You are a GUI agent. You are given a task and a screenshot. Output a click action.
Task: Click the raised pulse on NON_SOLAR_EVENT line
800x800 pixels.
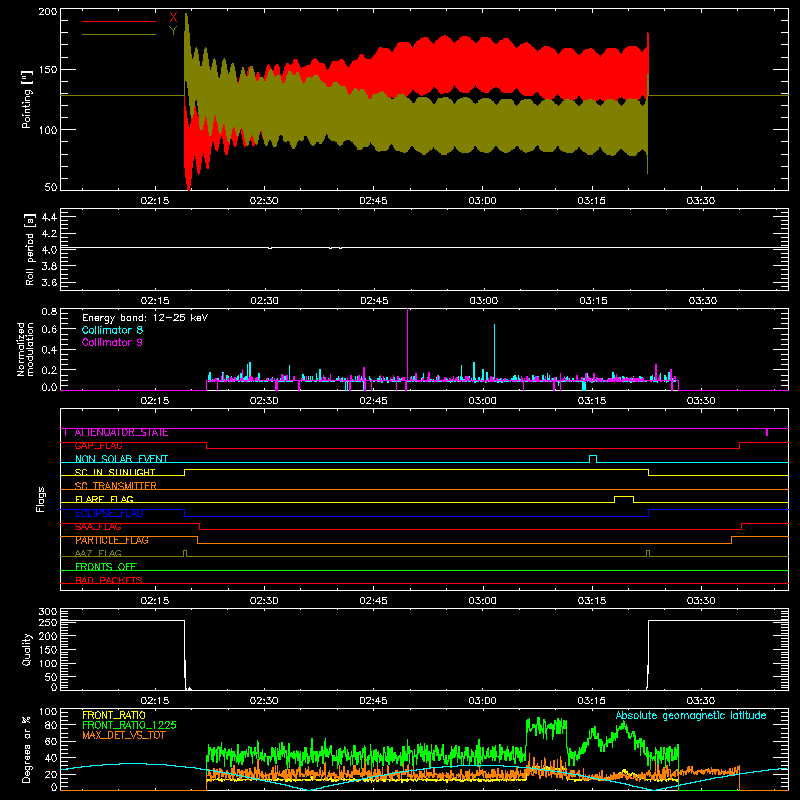(x=593, y=459)
